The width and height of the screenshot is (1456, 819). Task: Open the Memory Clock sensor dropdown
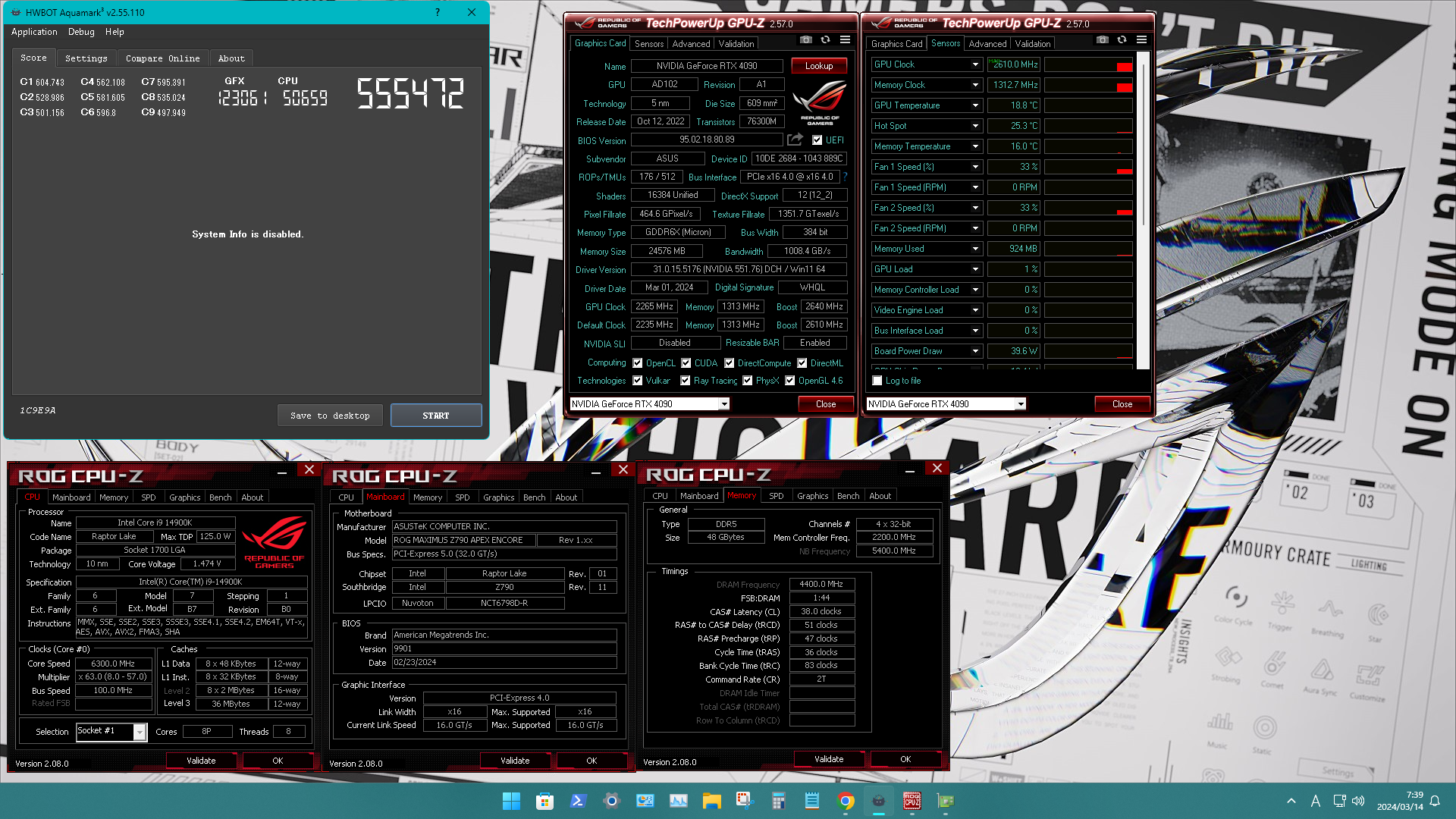[975, 85]
